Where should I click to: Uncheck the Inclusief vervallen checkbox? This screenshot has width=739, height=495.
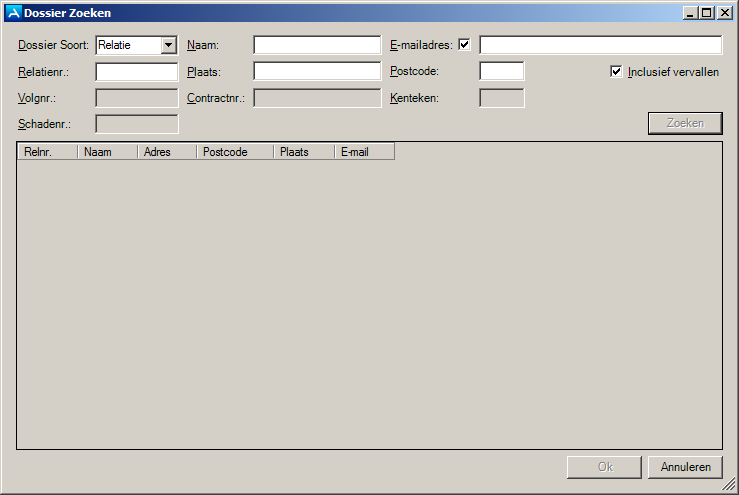pos(616,72)
